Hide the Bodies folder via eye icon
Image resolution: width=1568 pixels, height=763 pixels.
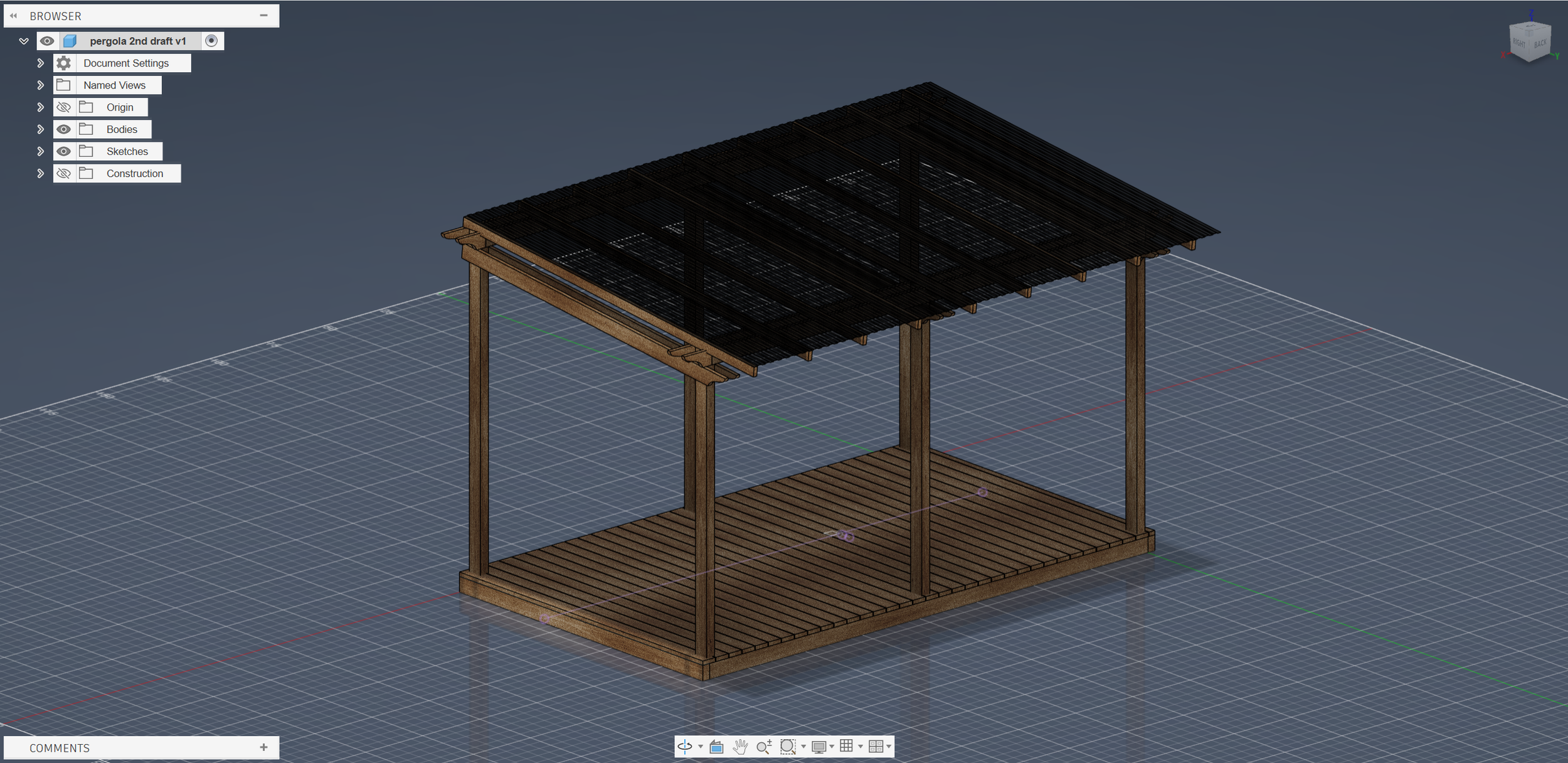[63, 129]
